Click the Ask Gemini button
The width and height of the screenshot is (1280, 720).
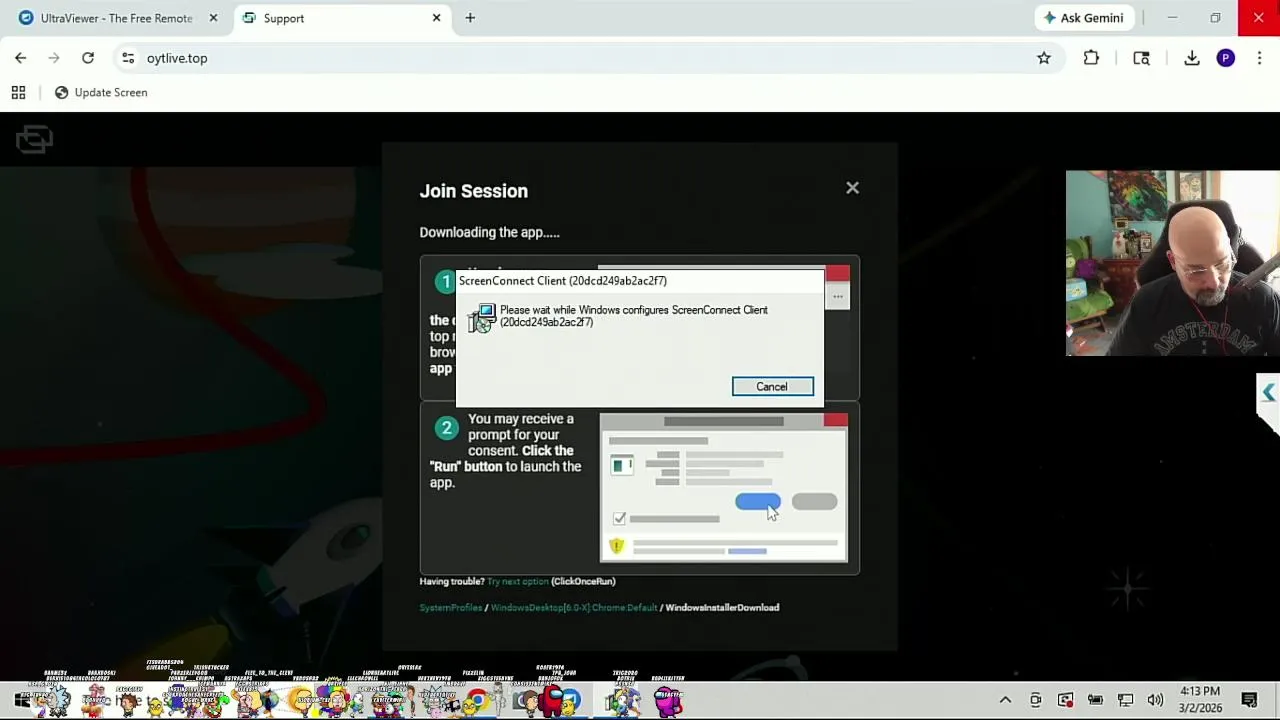click(x=1084, y=18)
